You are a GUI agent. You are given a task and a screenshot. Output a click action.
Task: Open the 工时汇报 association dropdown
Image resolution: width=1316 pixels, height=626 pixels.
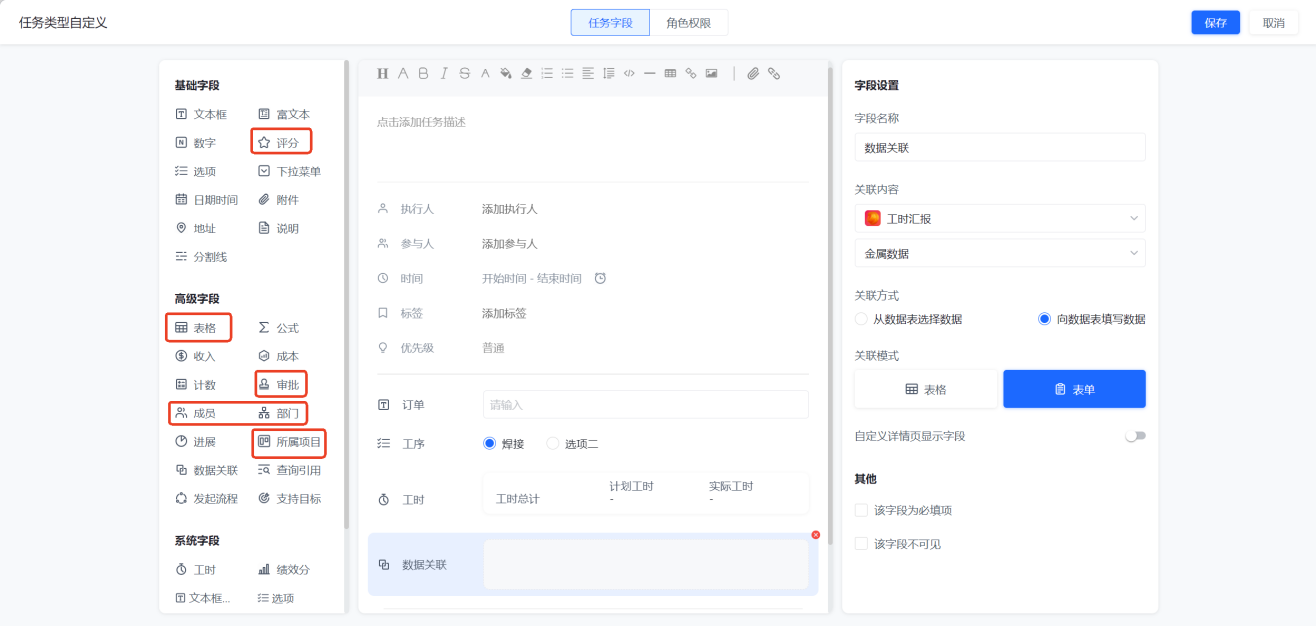point(1000,218)
